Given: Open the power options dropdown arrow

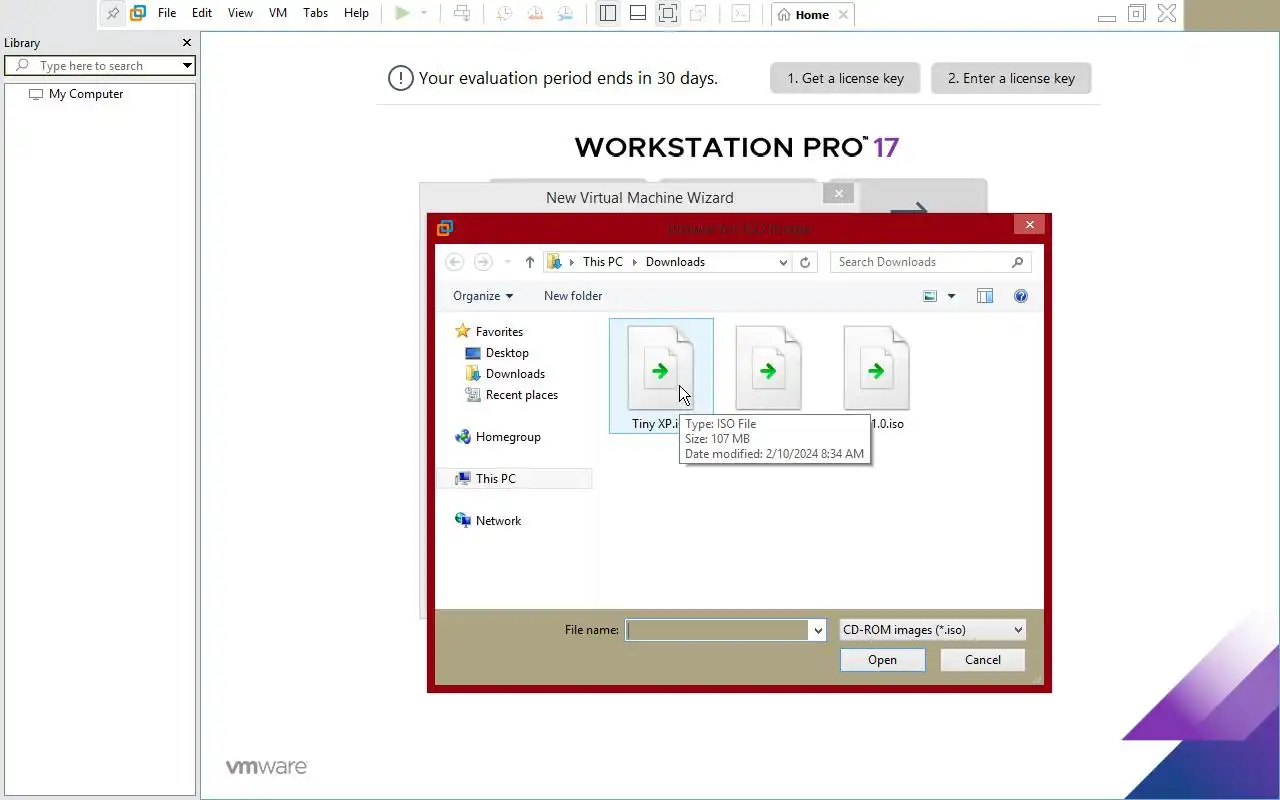Looking at the screenshot, I should [424, 14].
